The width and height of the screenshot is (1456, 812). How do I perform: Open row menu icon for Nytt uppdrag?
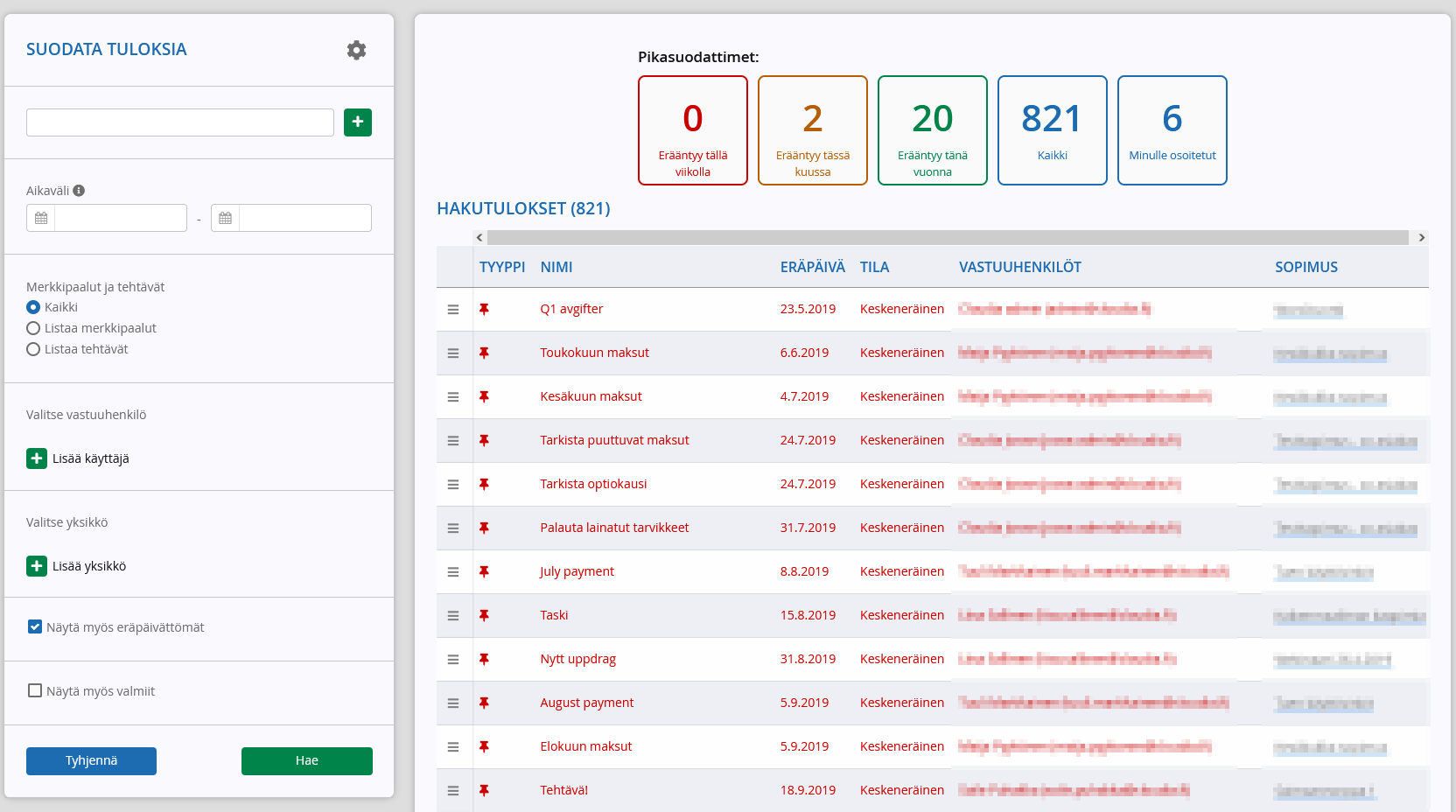point(453,660)
